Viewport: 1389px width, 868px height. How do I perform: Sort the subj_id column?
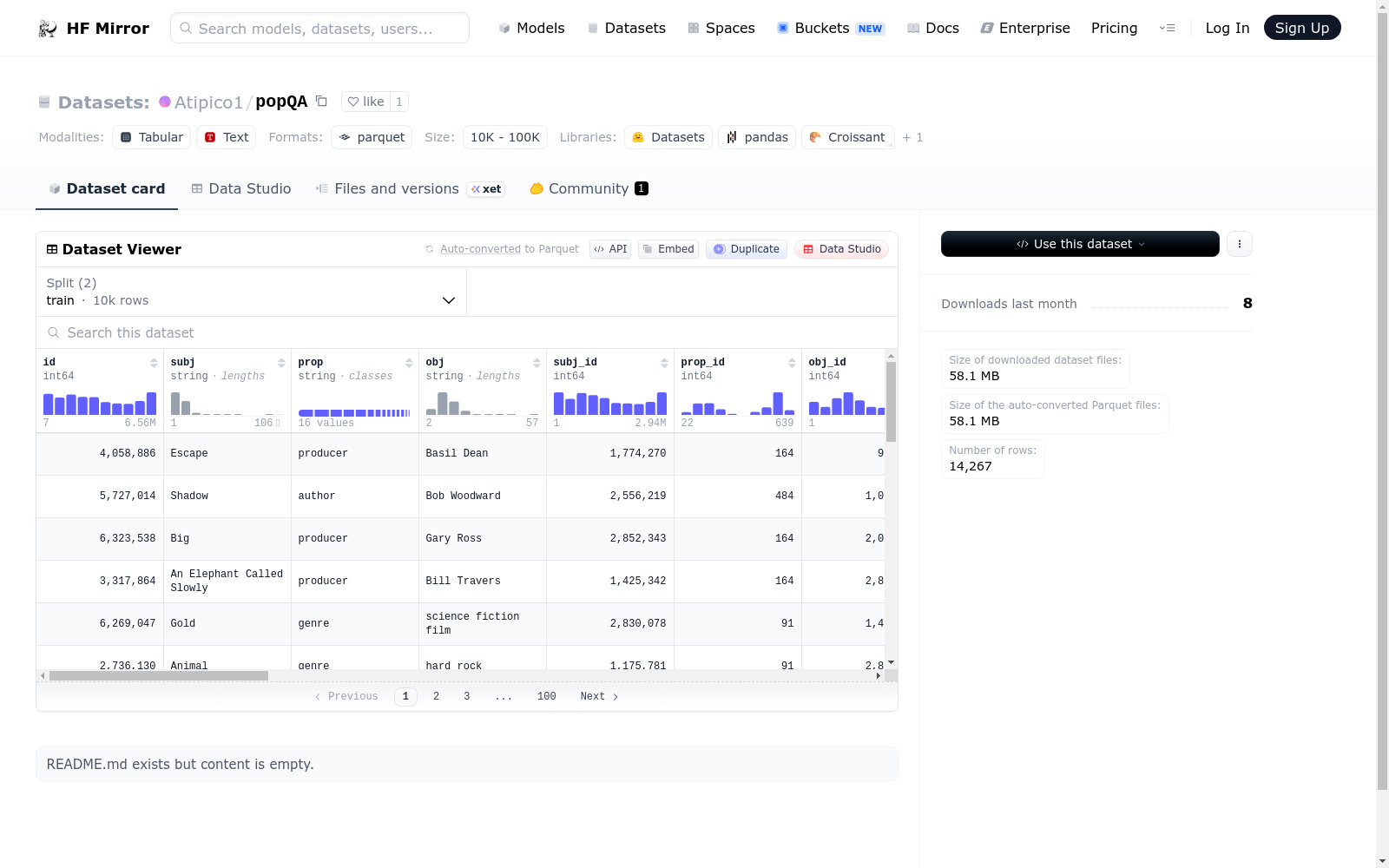(664, 363)
